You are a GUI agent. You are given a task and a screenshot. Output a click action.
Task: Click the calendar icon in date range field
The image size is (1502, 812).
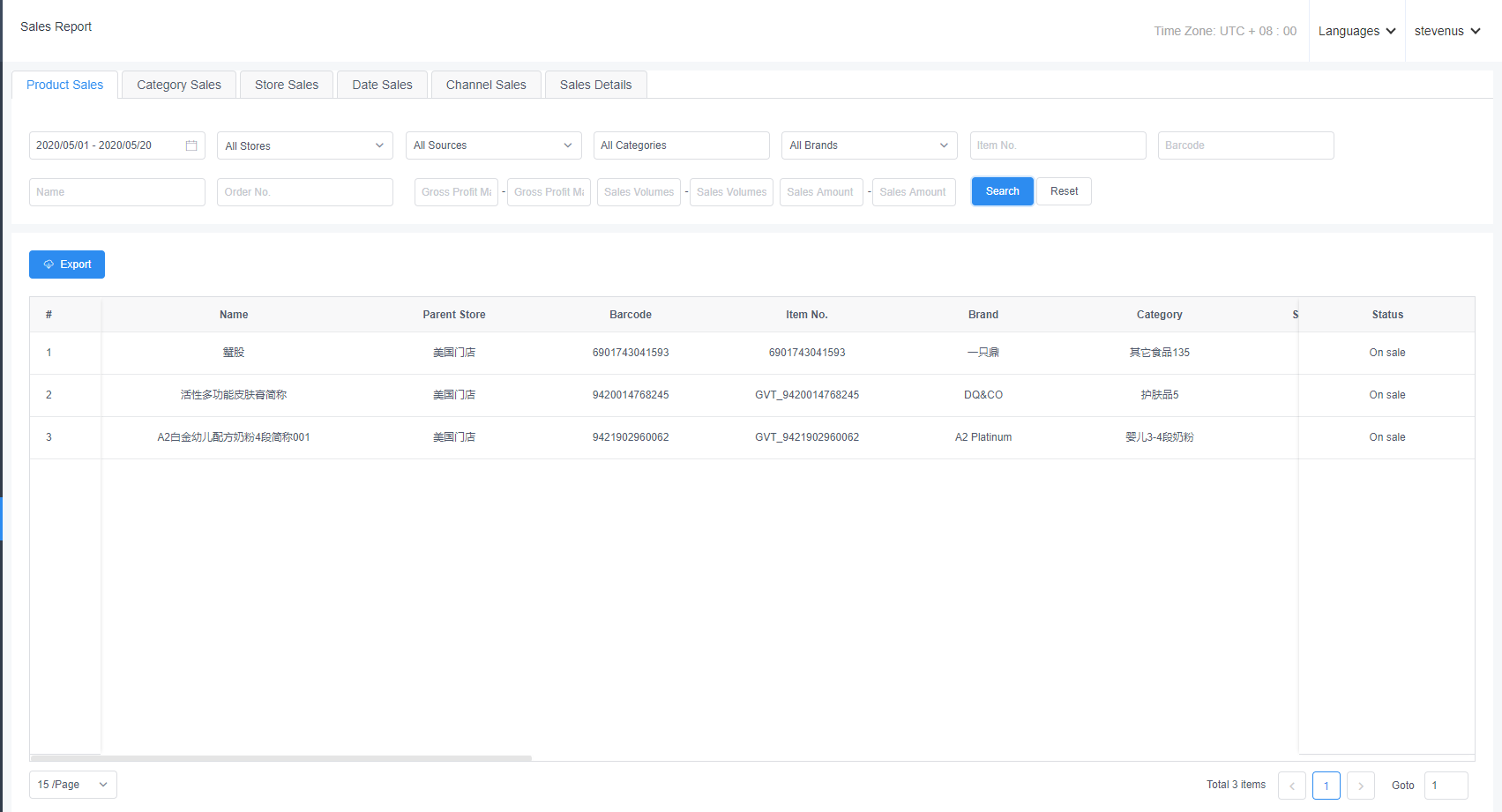click(191, 145)
